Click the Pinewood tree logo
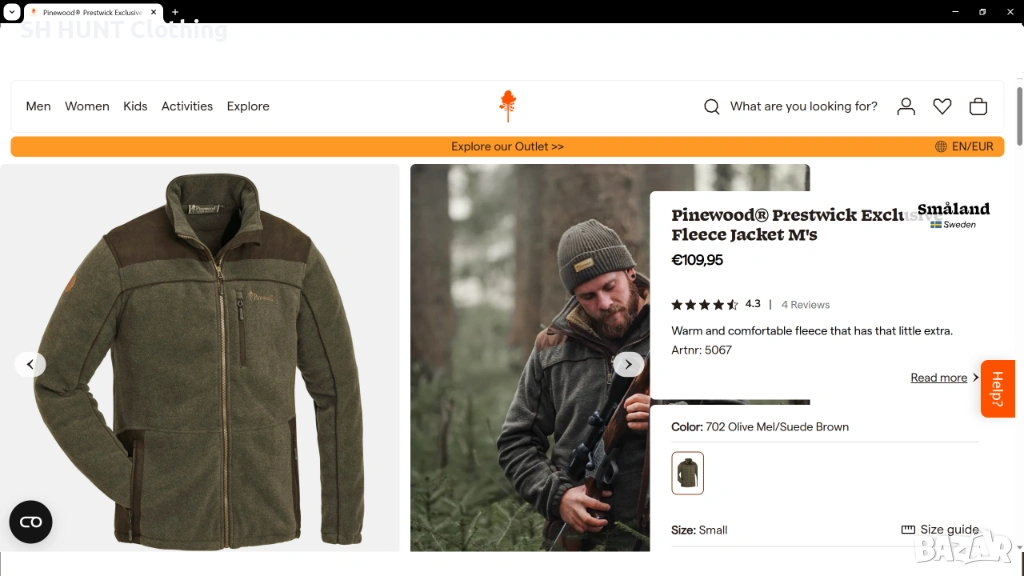This screenshot has height=576, width=1024. (x=508, y=106)
